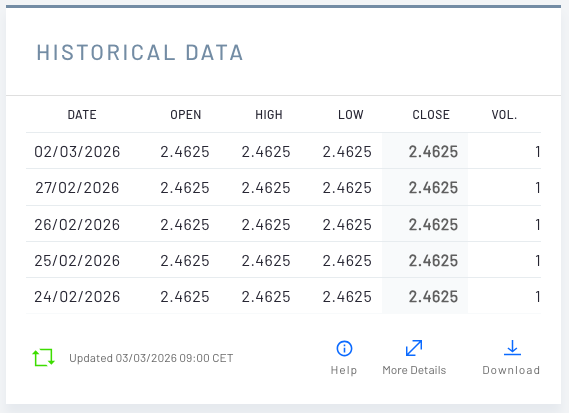This screenshot has width=569, height=413.
Task: Click the LOW column header
Action: coord(351,115)
